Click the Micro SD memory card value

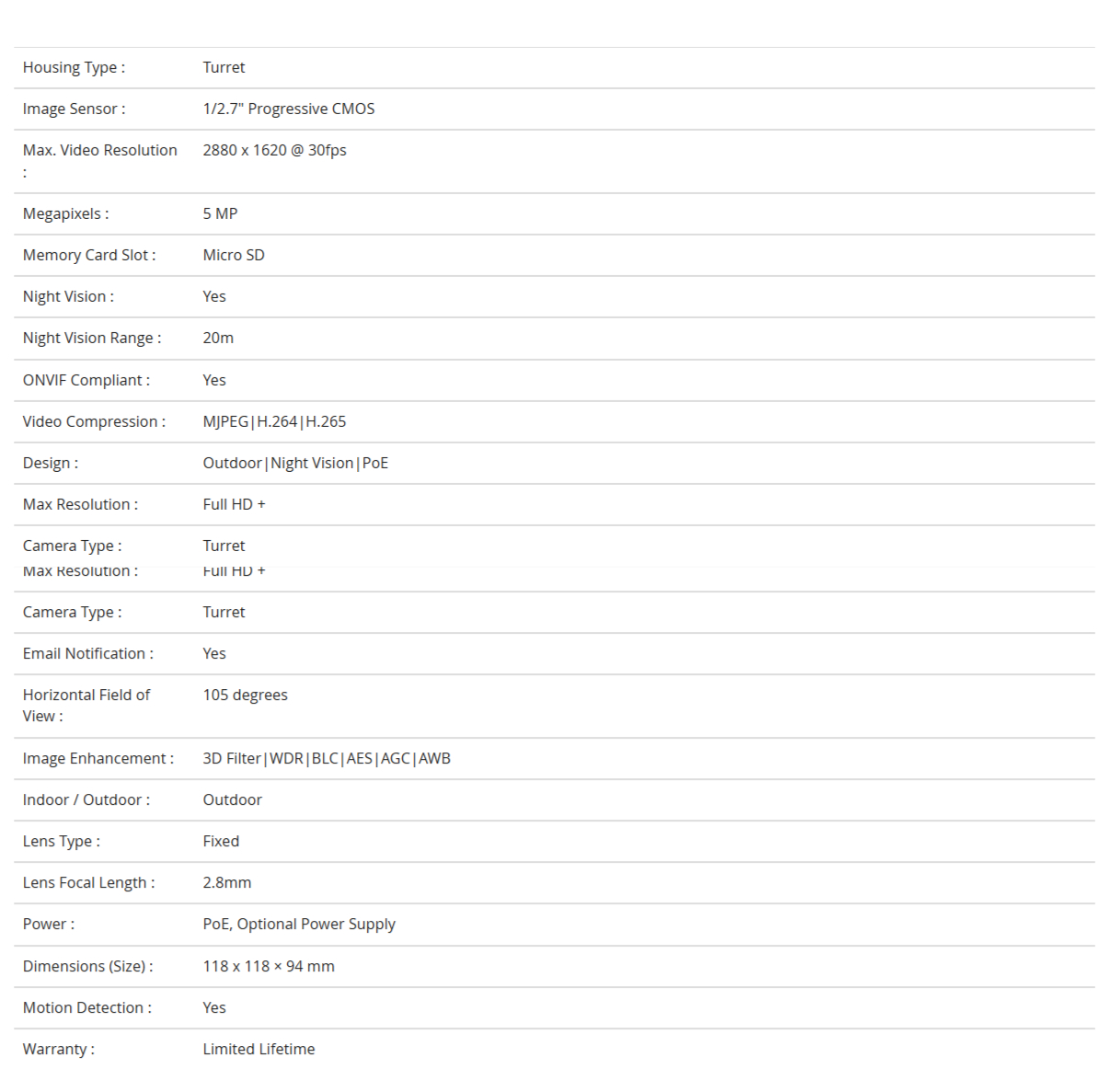tap(234, 255)
